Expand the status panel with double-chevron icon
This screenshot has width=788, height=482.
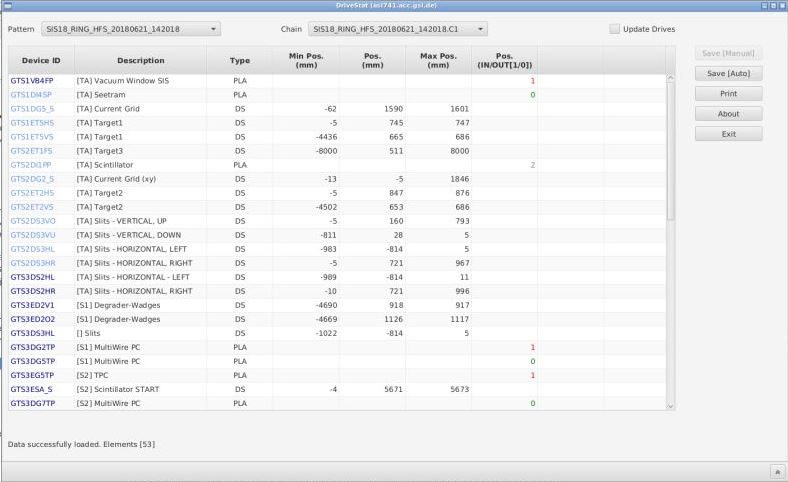coord(775,470)
